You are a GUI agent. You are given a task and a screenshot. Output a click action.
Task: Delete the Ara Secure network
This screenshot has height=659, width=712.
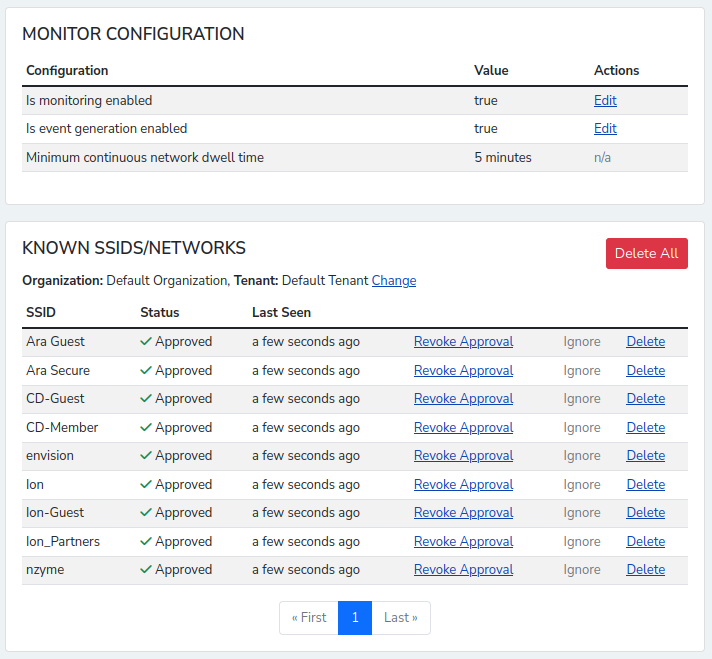(646, 371)
